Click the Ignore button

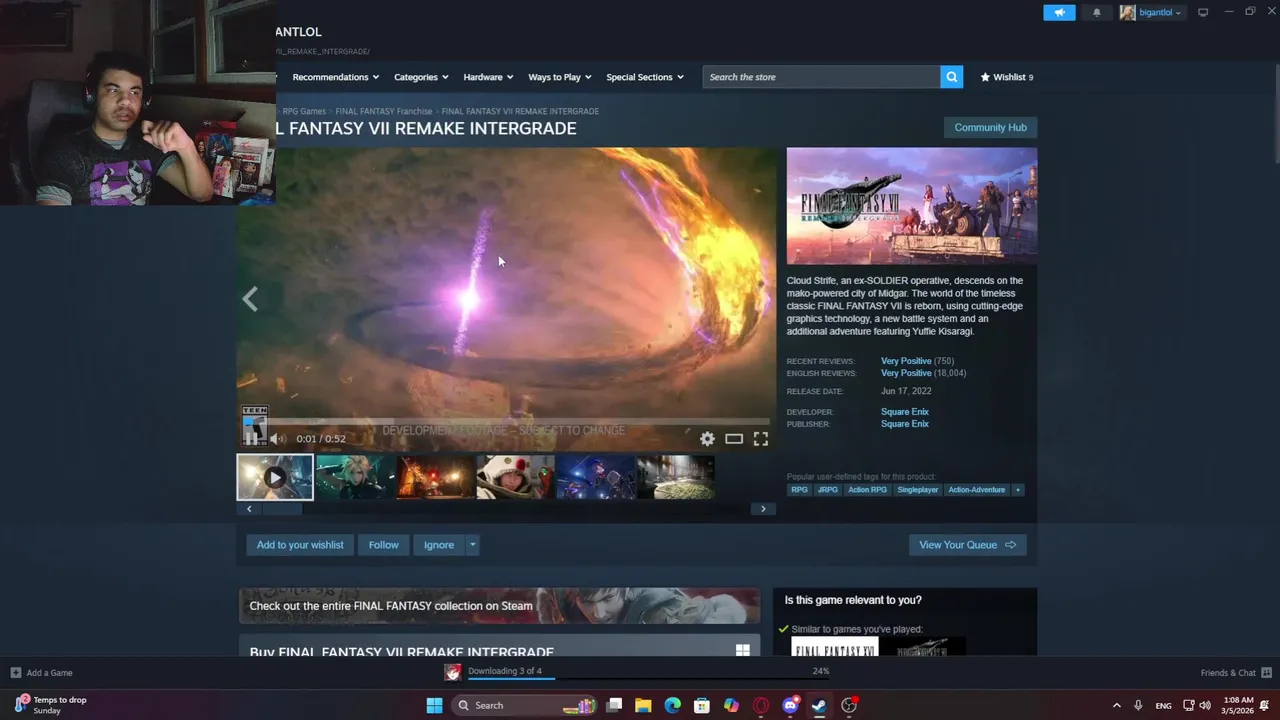[439, 545]
